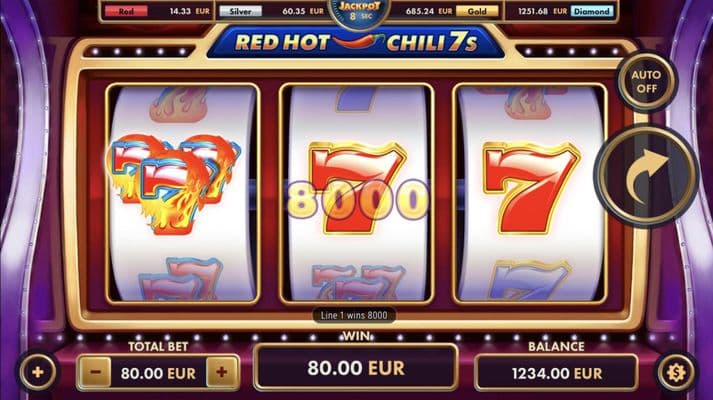Screen dimensions: 713x400
Task: Click the red 7 on right reel
Action: click(531, 188)
